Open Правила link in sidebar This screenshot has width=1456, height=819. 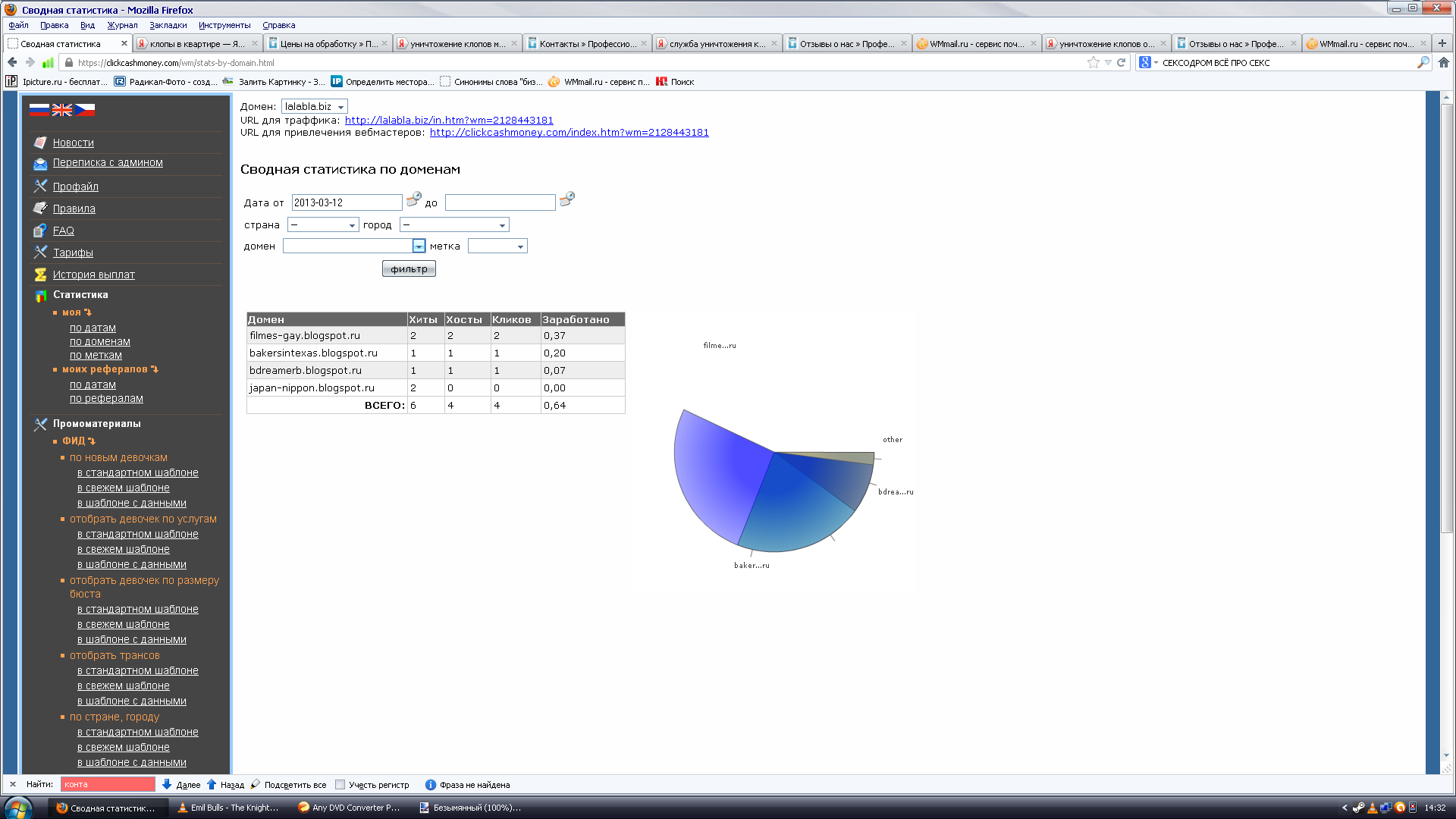pos(74,209)
